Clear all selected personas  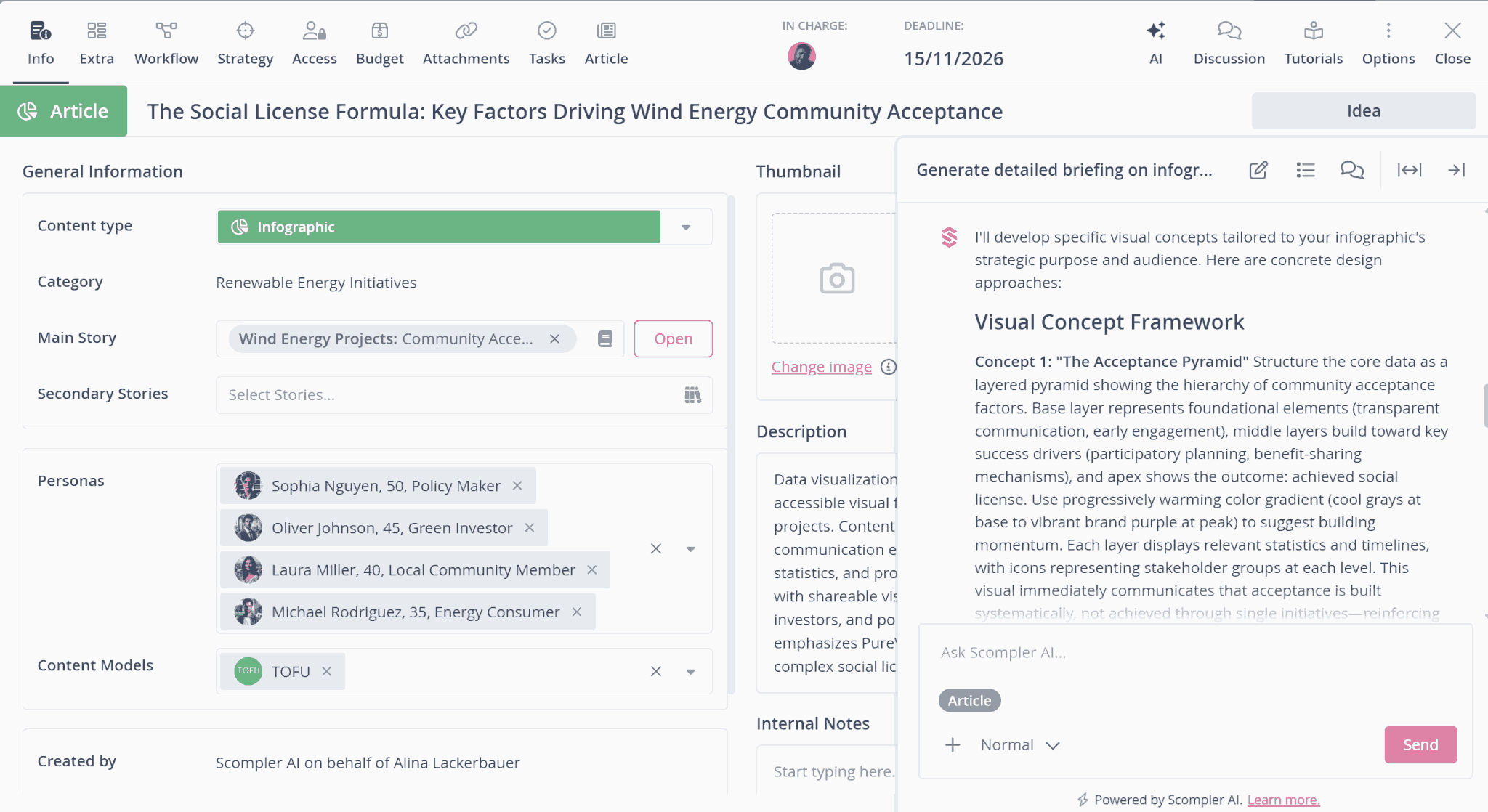(655, 548)
